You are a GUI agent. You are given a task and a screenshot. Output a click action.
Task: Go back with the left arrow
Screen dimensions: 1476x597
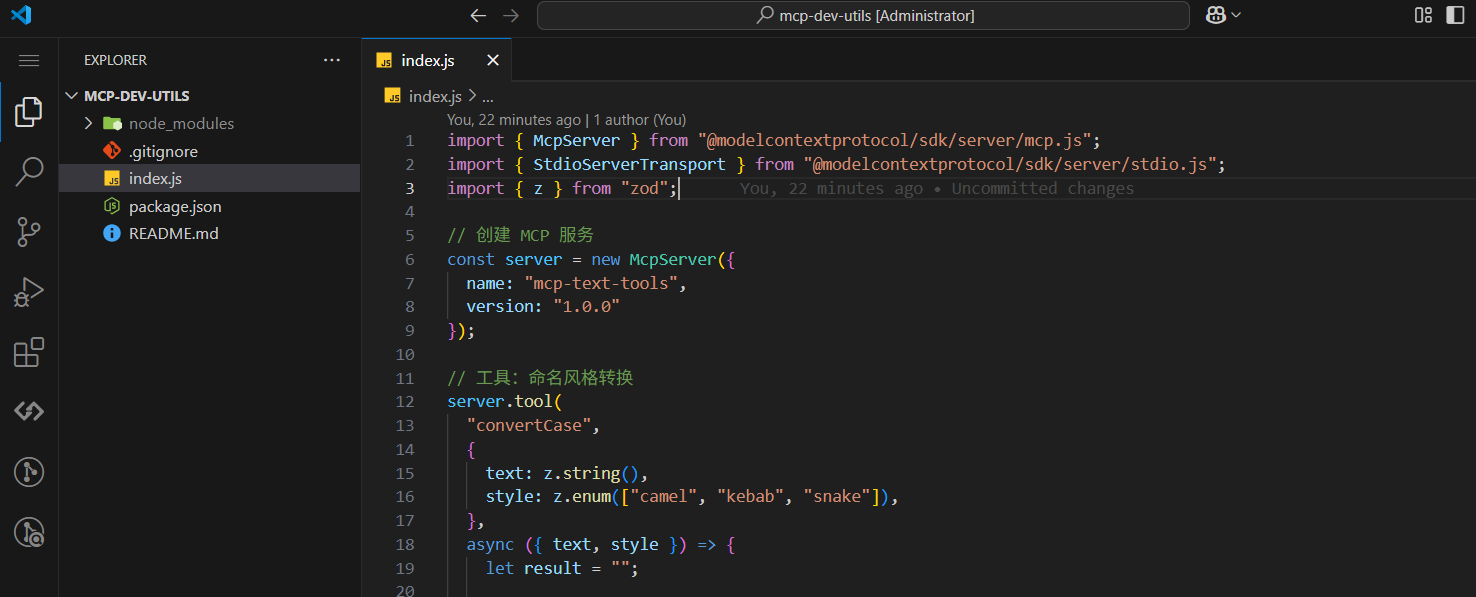tap(478, 15)
